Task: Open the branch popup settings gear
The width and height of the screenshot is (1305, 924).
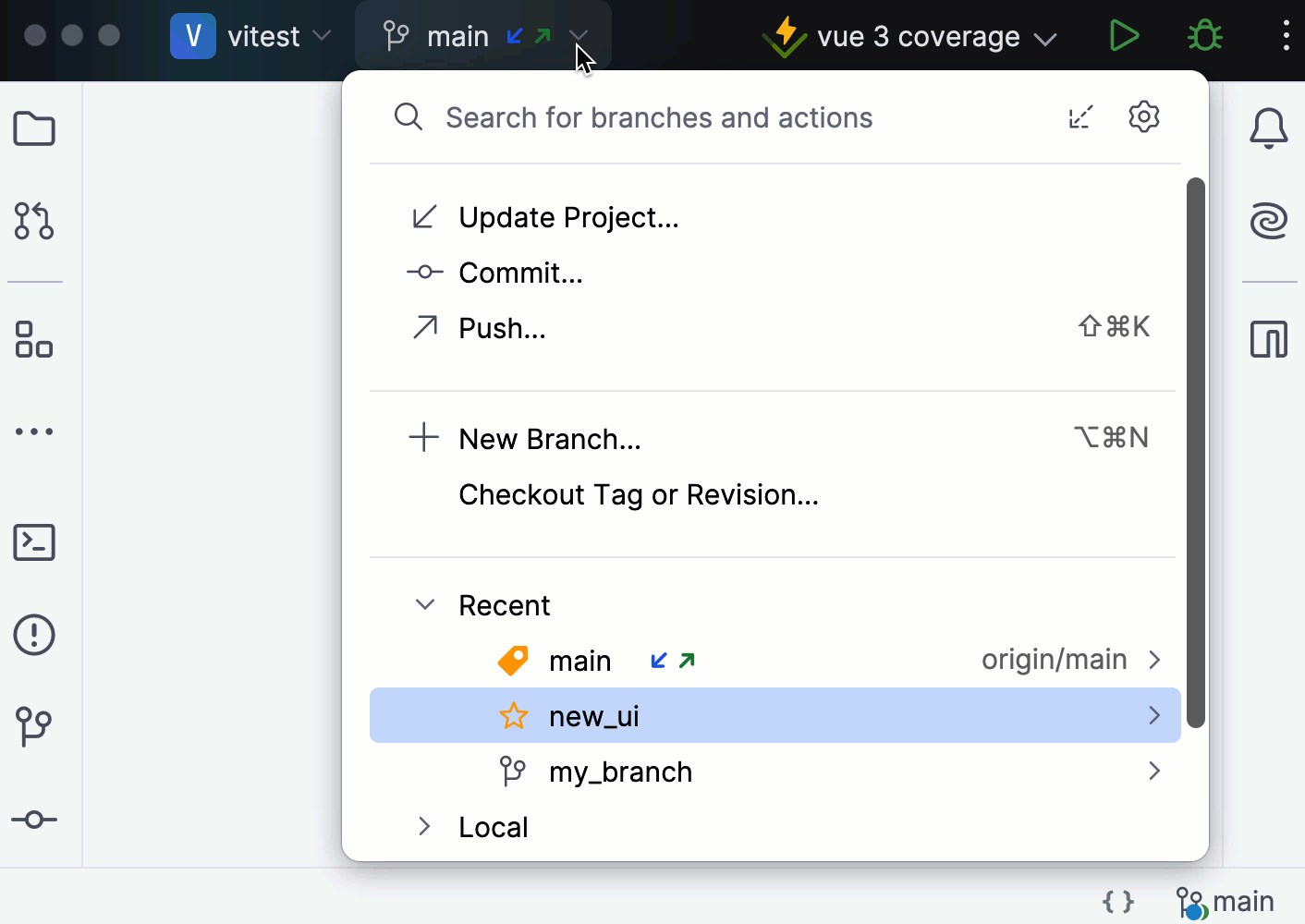Action: 1144,116
